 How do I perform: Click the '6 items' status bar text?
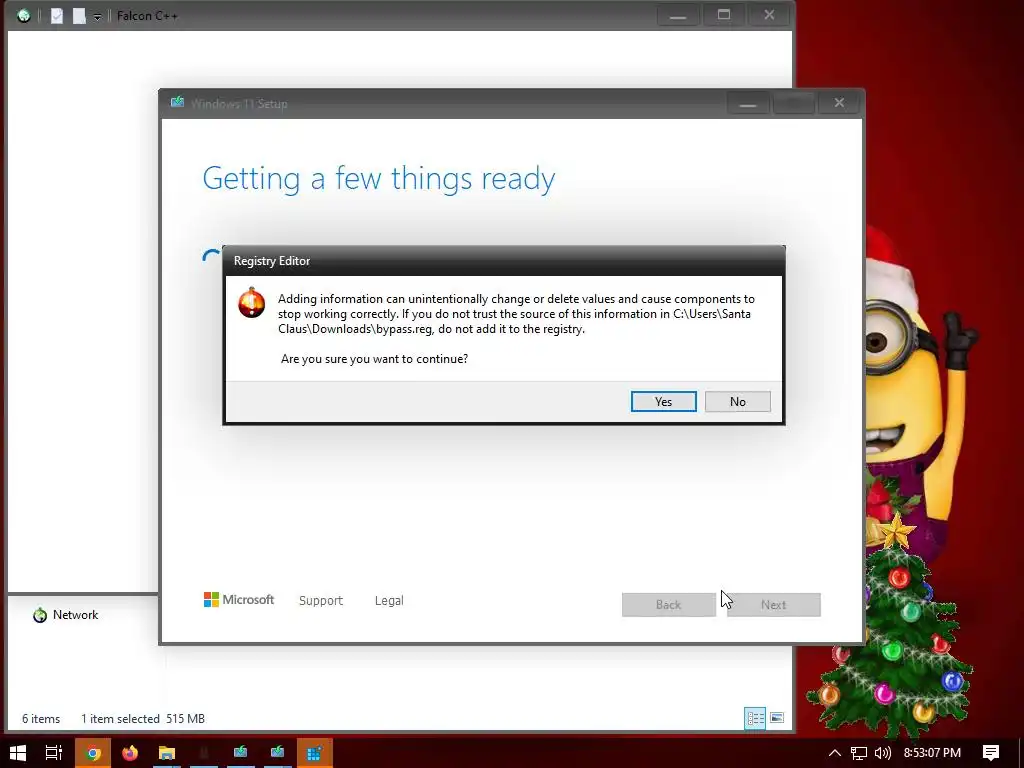tap(41, 718)
